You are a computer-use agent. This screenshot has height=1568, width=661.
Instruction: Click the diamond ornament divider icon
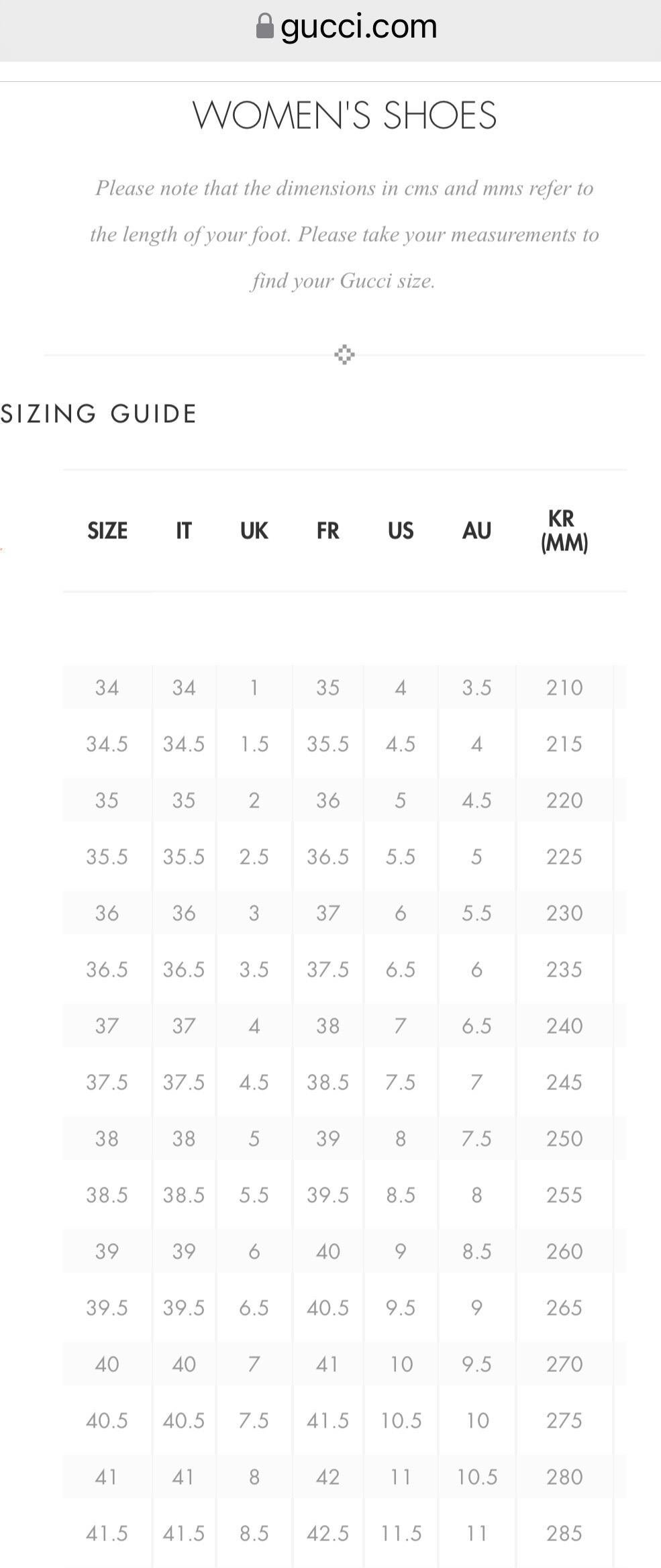pos(344,354)
